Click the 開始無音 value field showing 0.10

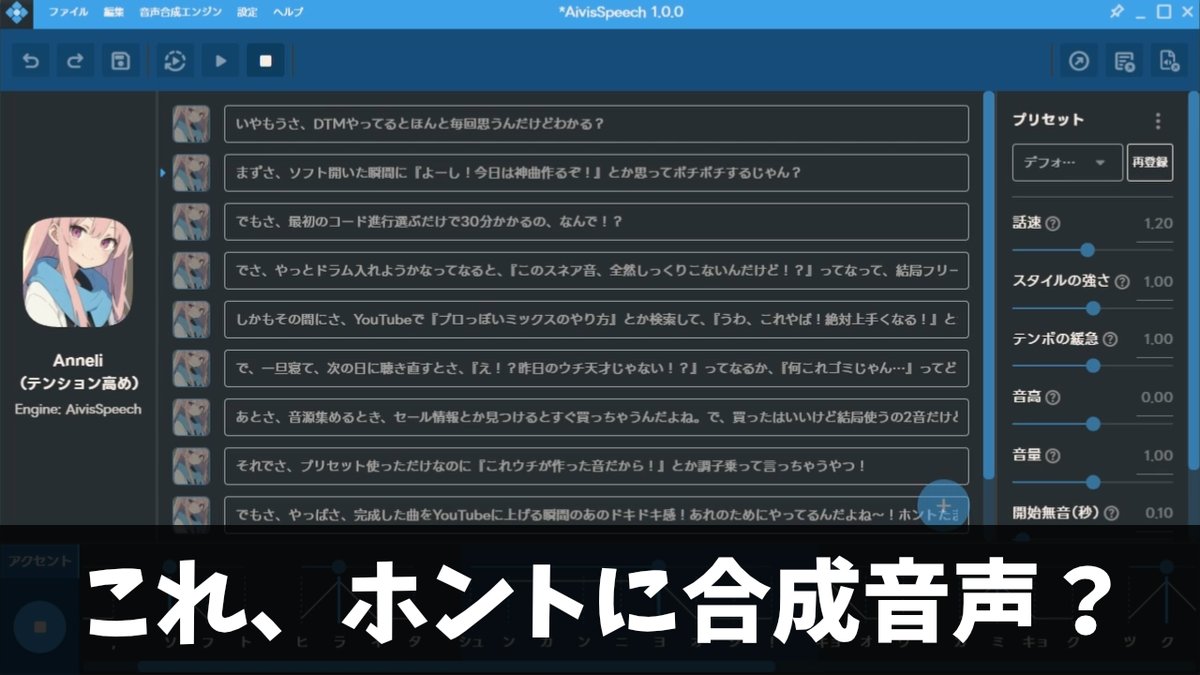tap(1156, 515)
